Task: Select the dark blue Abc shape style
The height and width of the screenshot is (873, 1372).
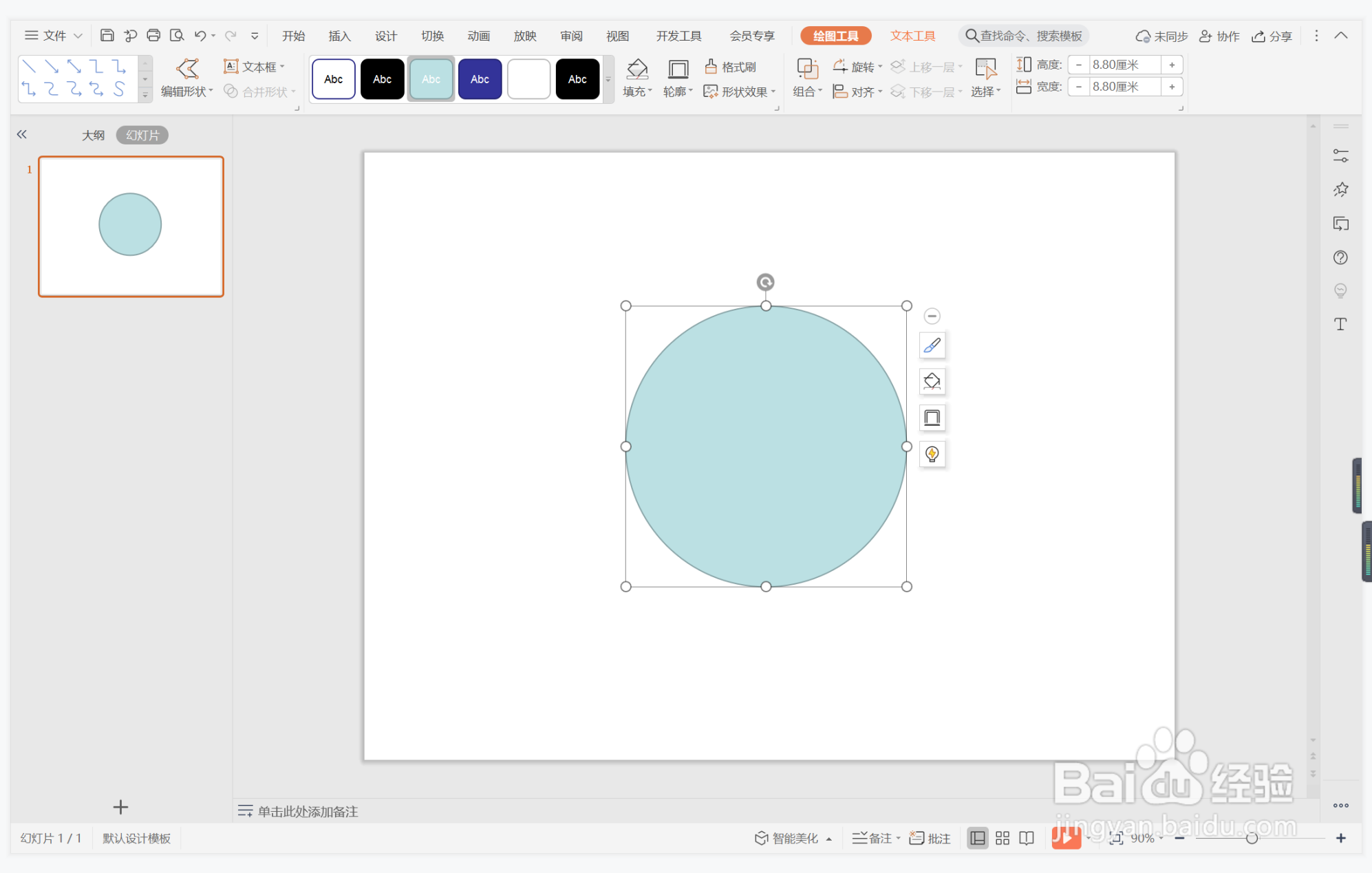Action: [x=480, y=79]
